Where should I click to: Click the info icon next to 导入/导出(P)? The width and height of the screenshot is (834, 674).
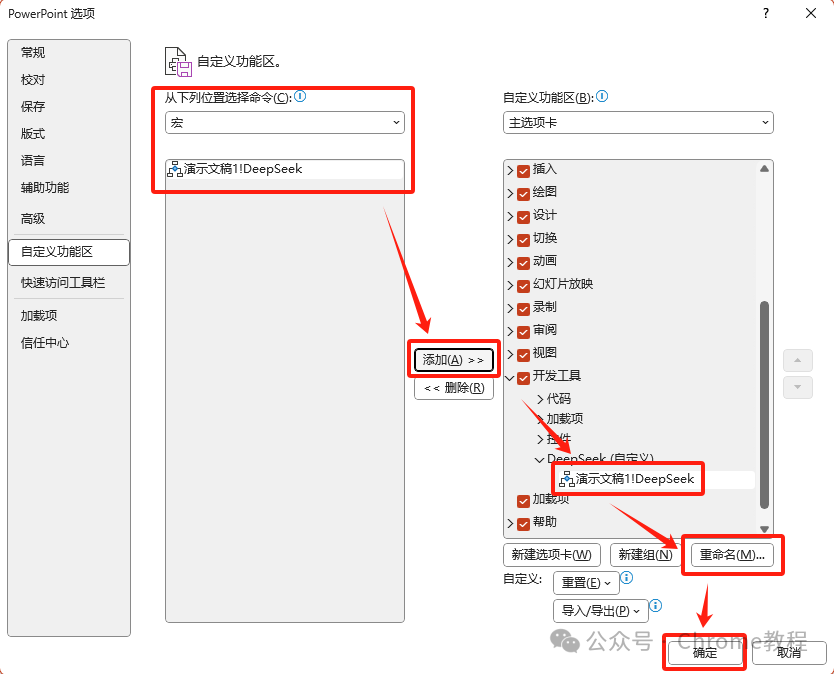click(x=656, y=605)
